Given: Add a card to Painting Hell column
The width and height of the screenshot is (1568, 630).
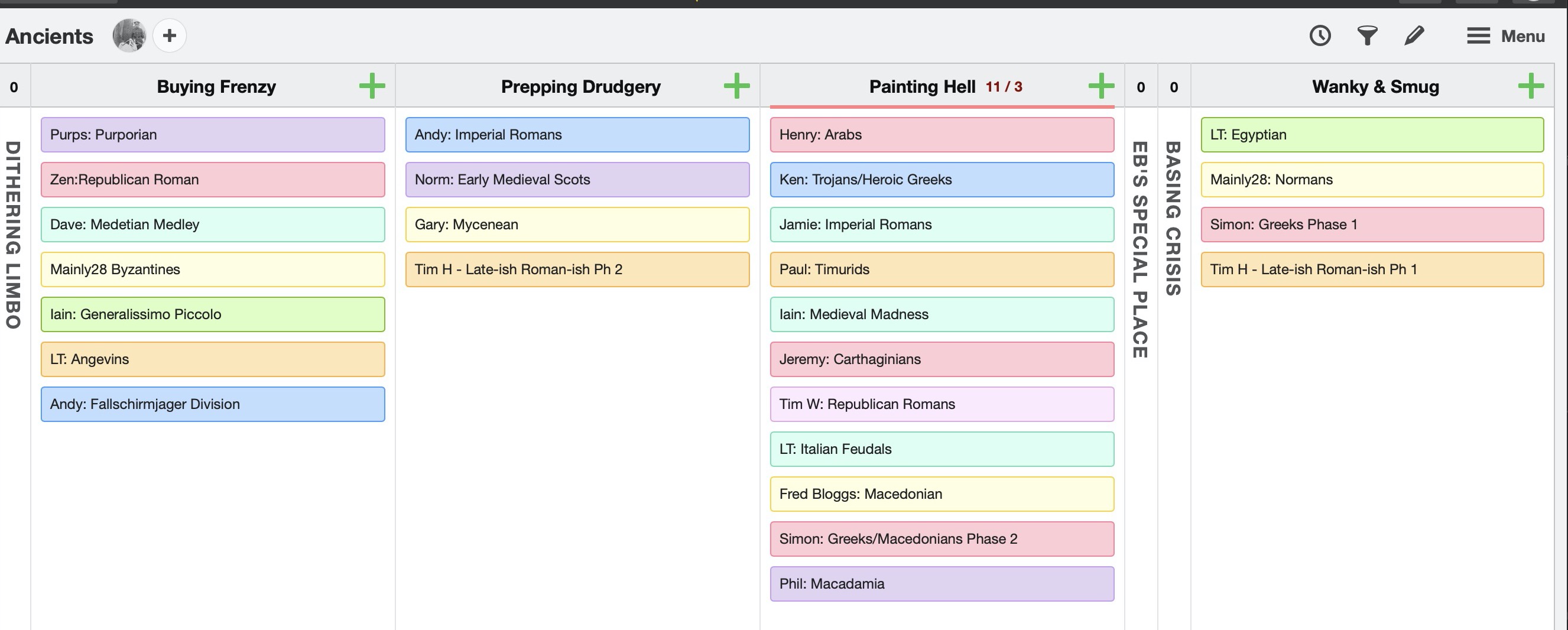Looking at the screenshot, I should [x=1101, y=86].
